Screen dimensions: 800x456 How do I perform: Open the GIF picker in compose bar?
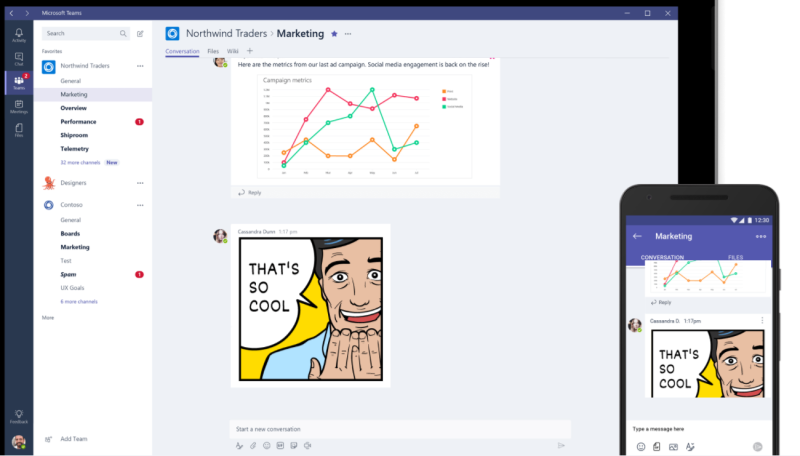(x=280, y=445)
